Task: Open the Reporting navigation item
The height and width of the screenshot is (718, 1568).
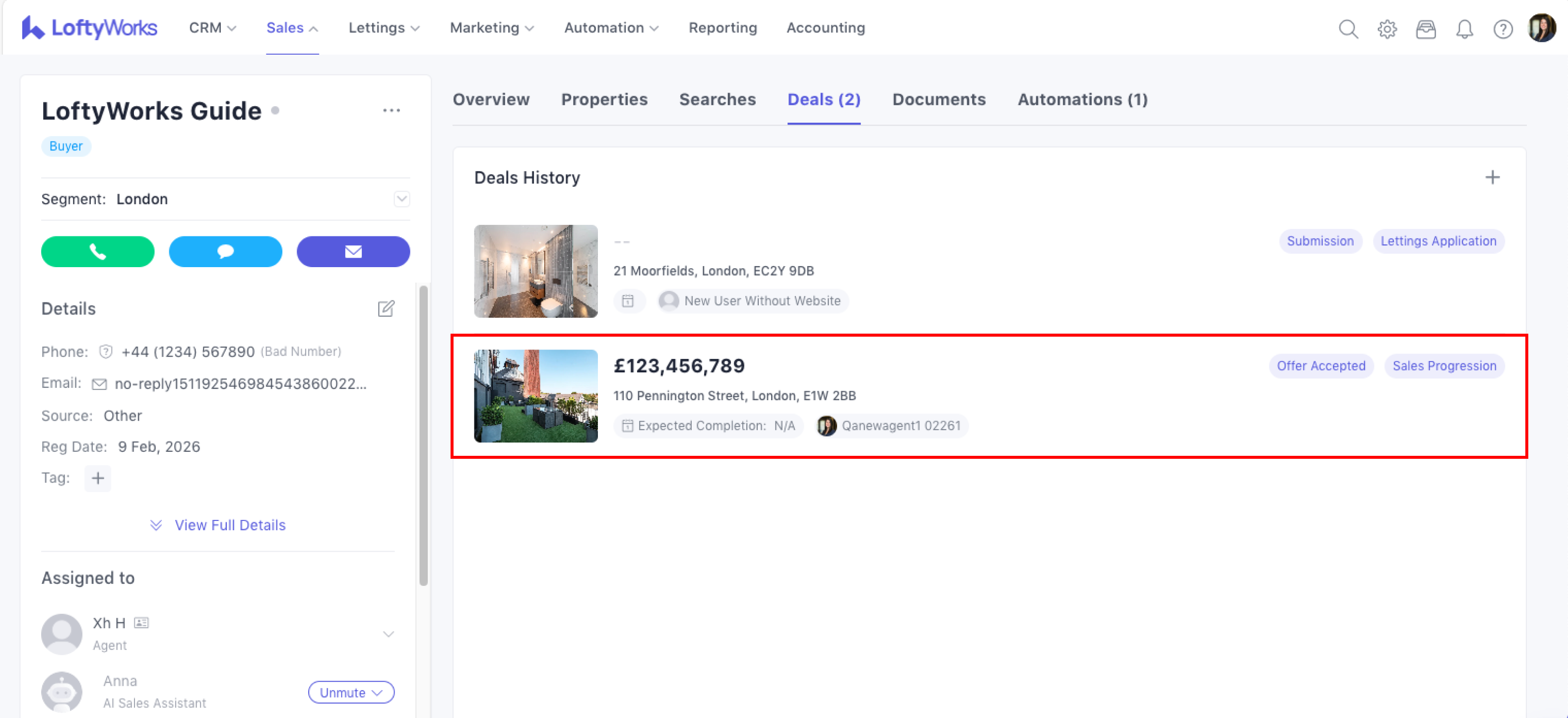Action: click(x=722, y=28)
